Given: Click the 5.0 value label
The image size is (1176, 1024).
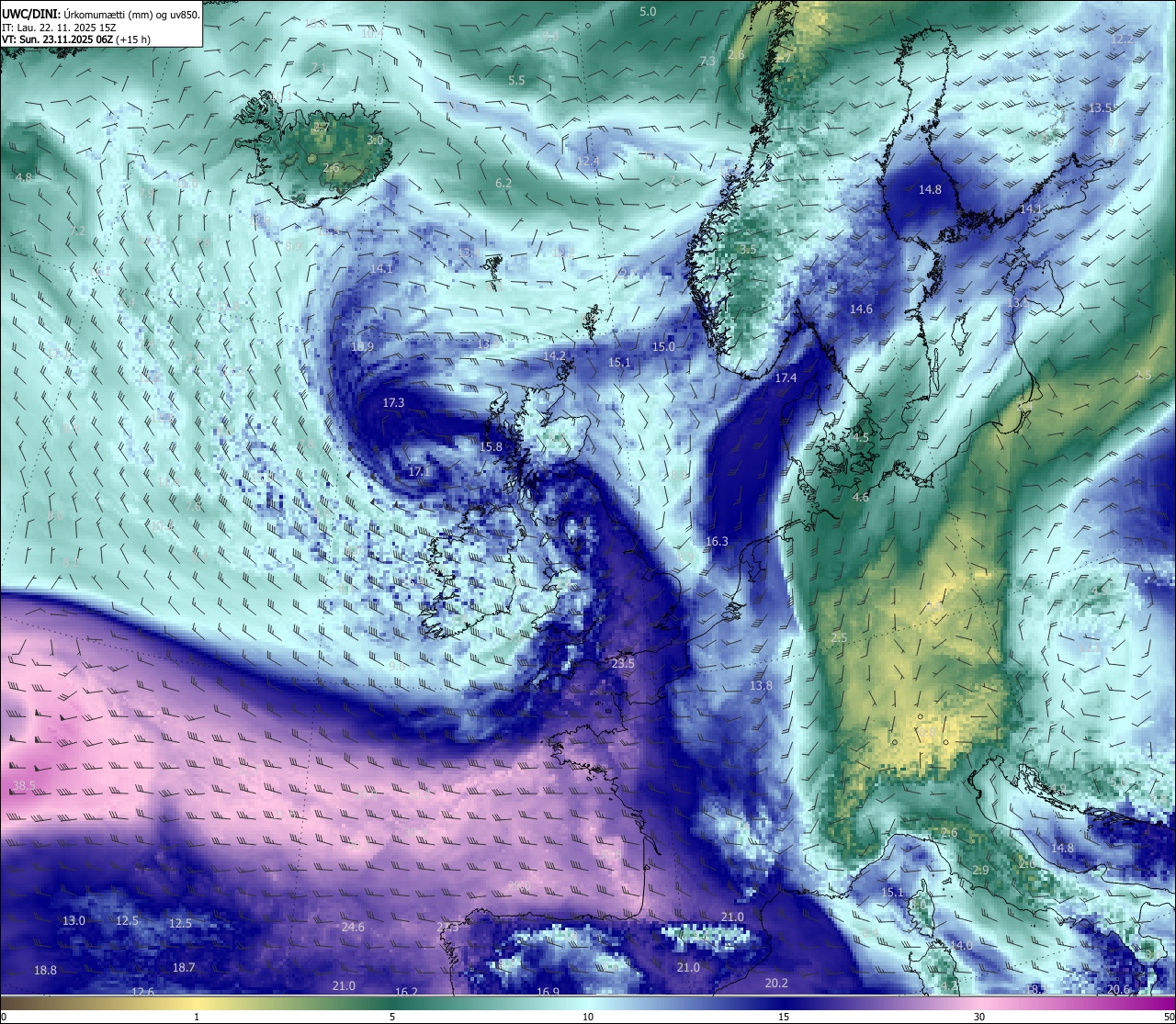Looking at the screenshot, I should (648, 11).
